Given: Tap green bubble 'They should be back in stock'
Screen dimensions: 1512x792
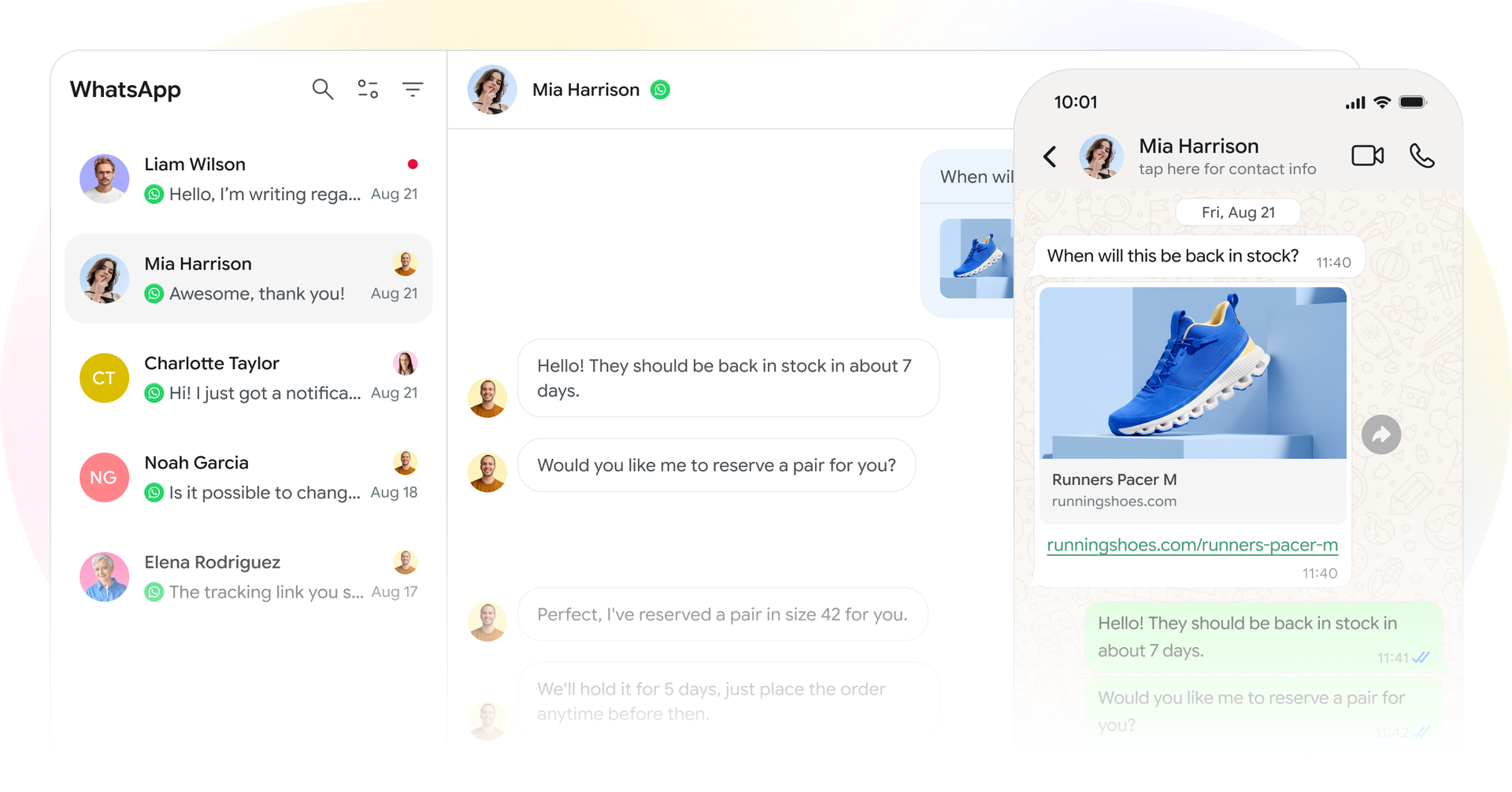Looking at the screenshot, I should coord(1263,637).
